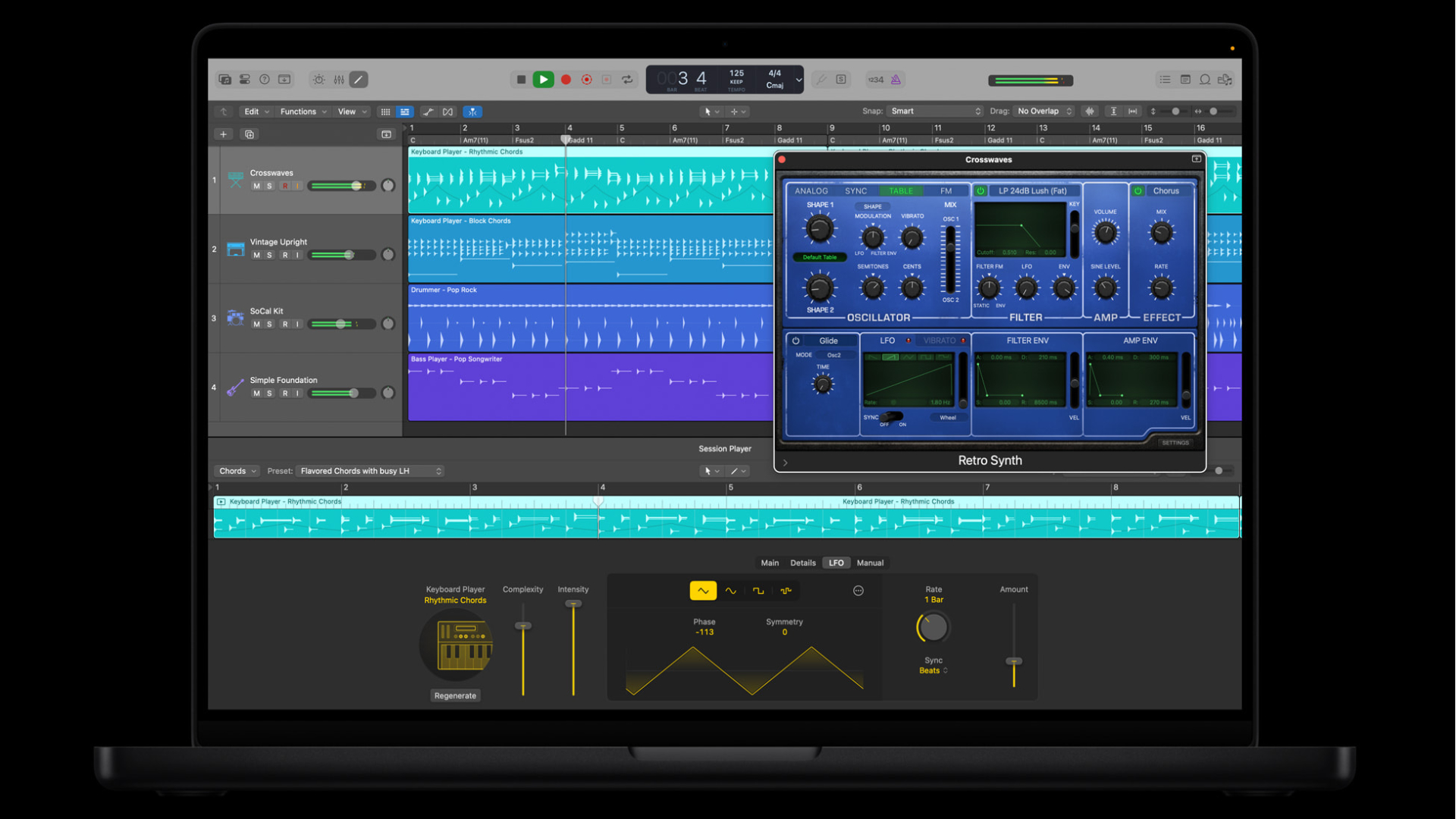The image size is (1456, 819).
Task: Open the Drag No Overlap dropdown
Action: point(1044,111)
